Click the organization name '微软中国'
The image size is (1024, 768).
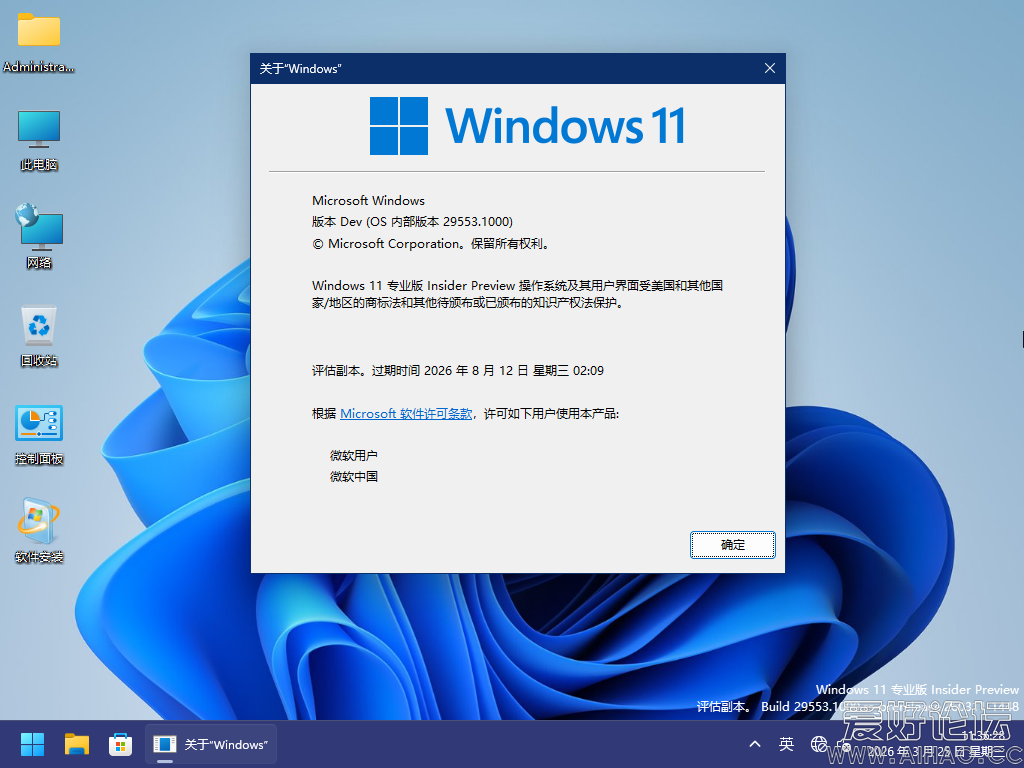(x=353, y=477)
